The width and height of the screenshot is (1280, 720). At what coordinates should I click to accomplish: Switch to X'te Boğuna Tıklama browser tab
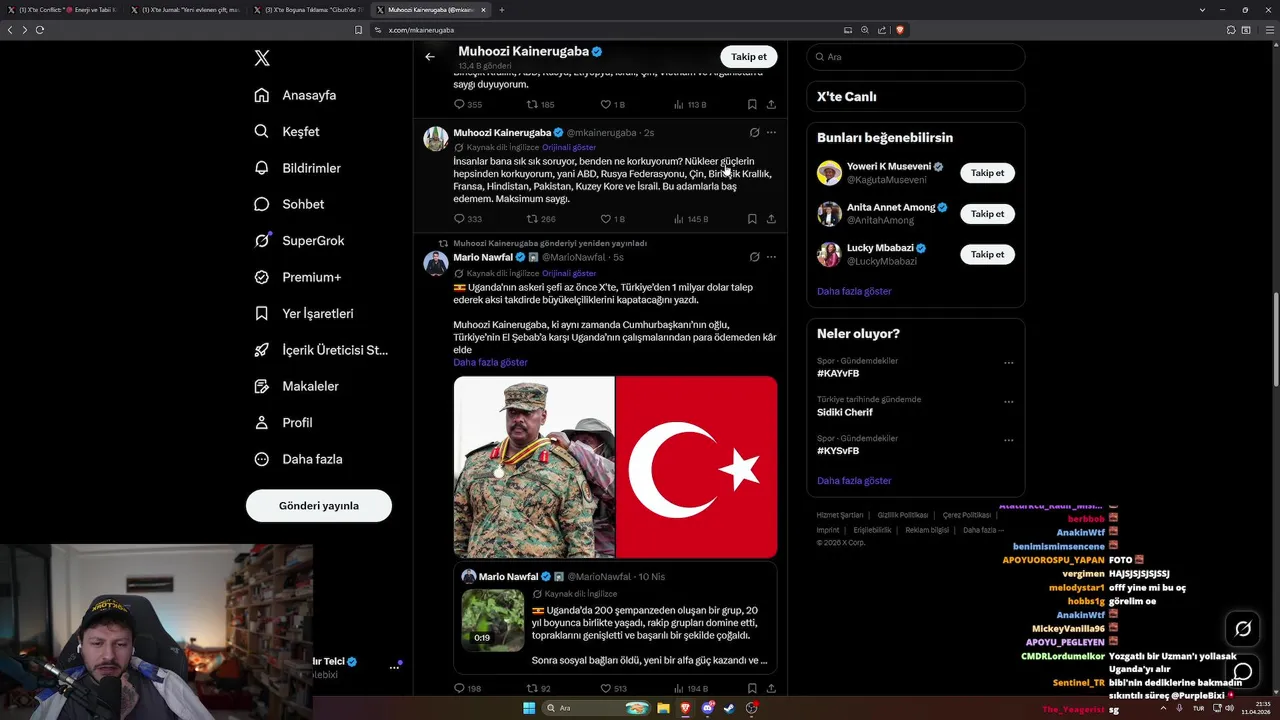pyautogui.click(x=309, y=10)
